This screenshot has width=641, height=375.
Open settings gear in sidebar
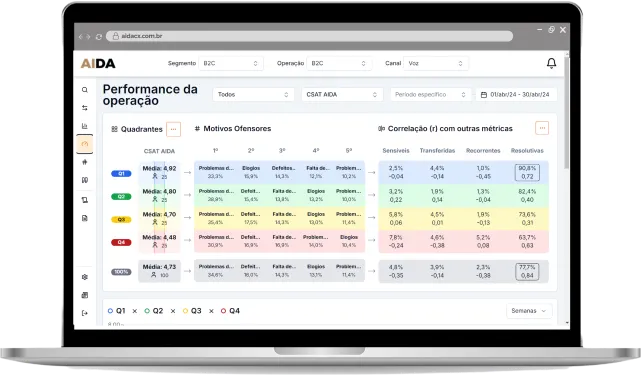click(85, 277)
